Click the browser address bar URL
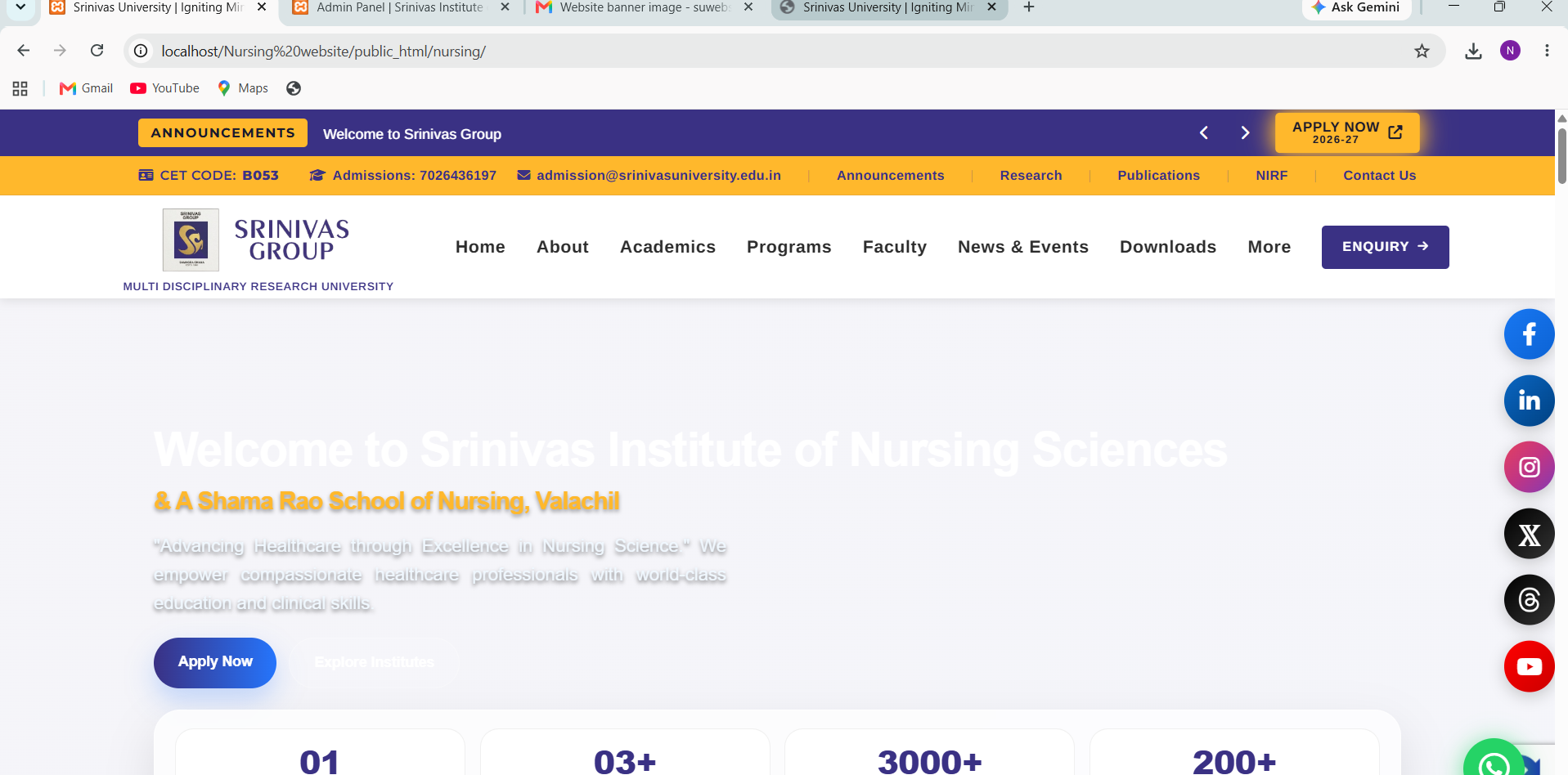Screen dimensions: 1568x775 point(323,52)
